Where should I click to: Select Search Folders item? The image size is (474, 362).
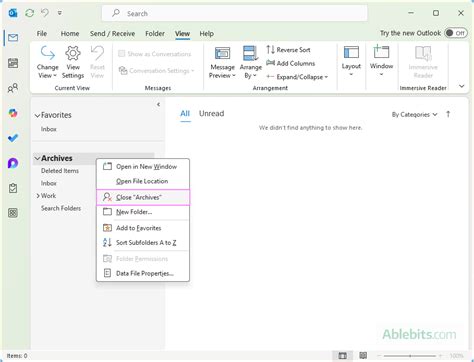click(61, 208)
